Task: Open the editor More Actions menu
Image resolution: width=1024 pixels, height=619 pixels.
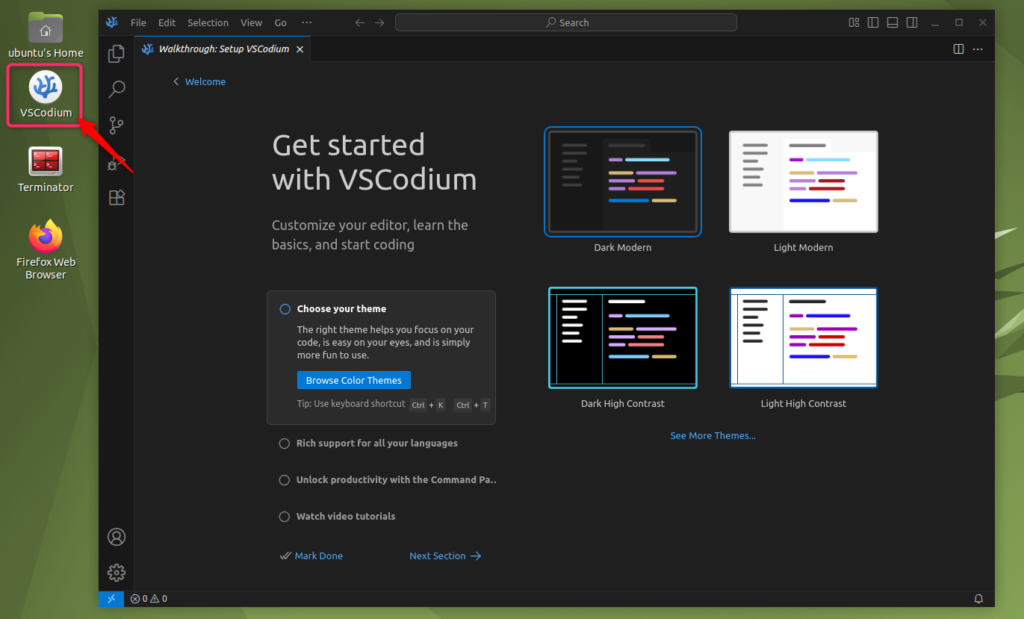Action: (979, 49)
